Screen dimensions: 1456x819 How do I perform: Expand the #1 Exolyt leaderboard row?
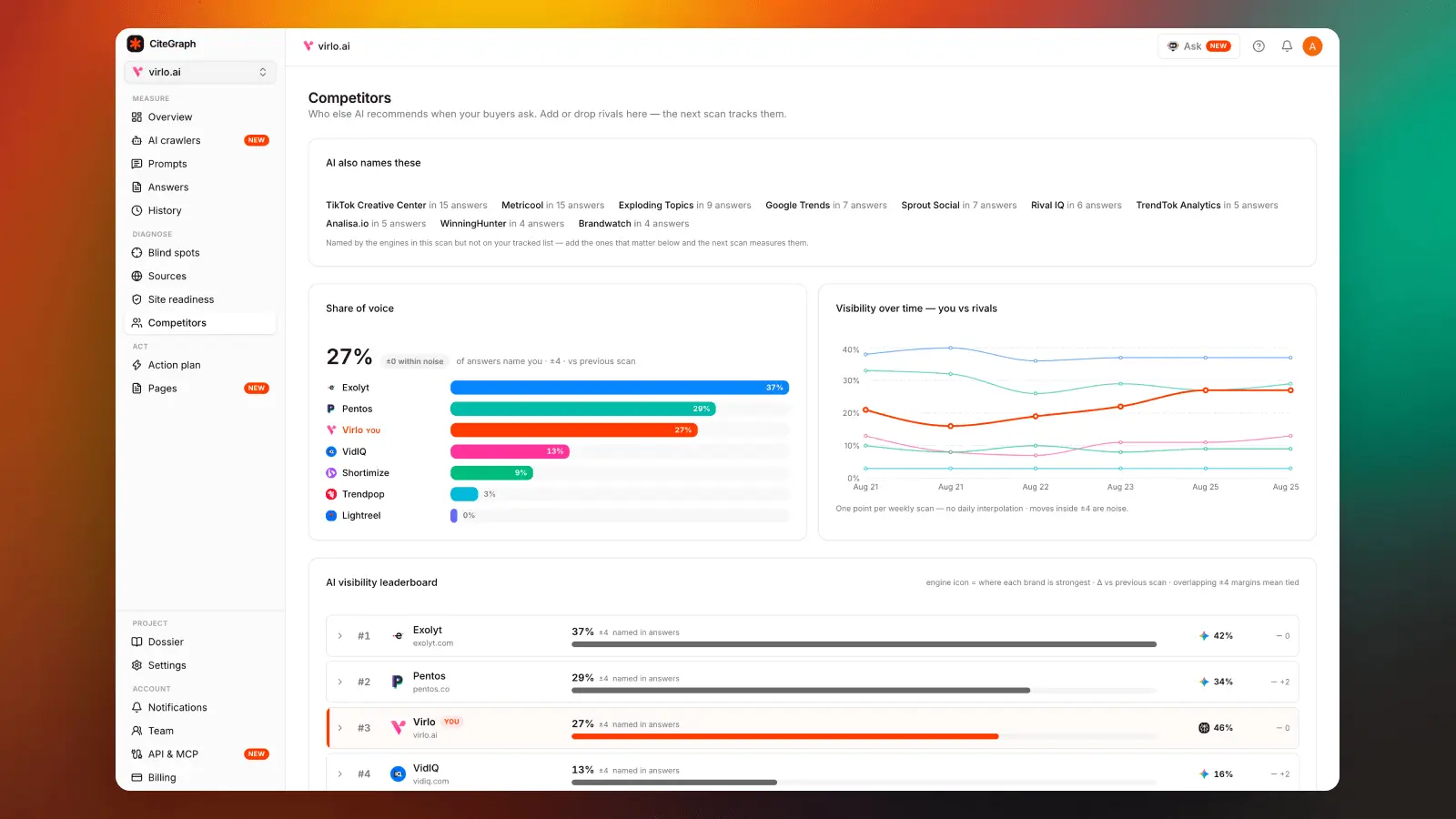pos(340,636)
